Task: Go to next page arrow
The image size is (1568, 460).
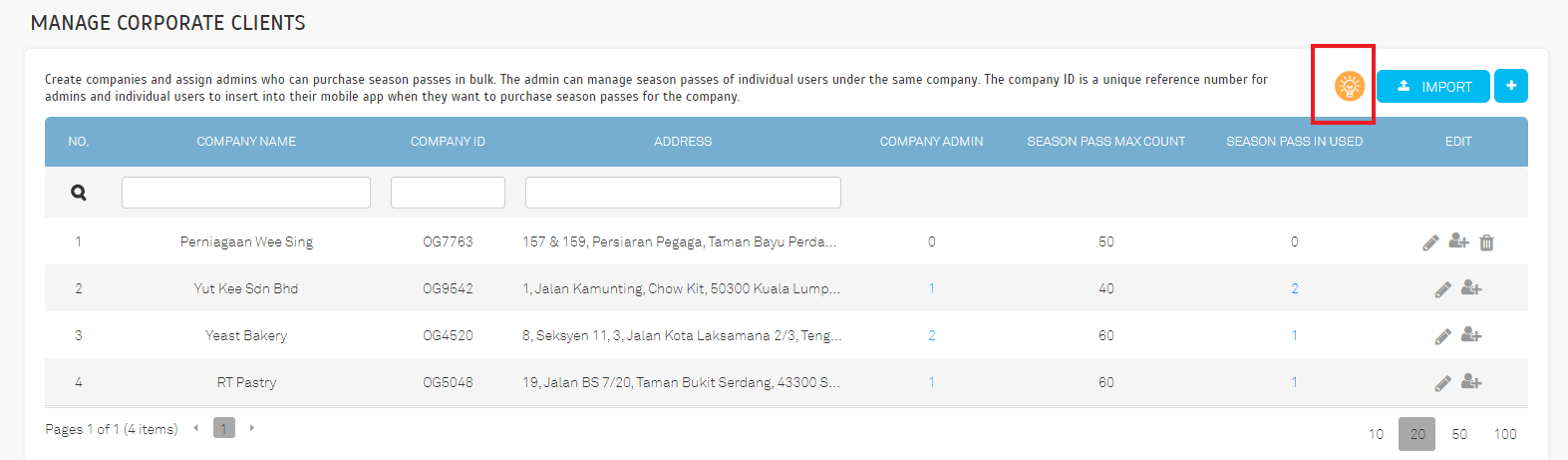Action: click(x=252, y=428)
